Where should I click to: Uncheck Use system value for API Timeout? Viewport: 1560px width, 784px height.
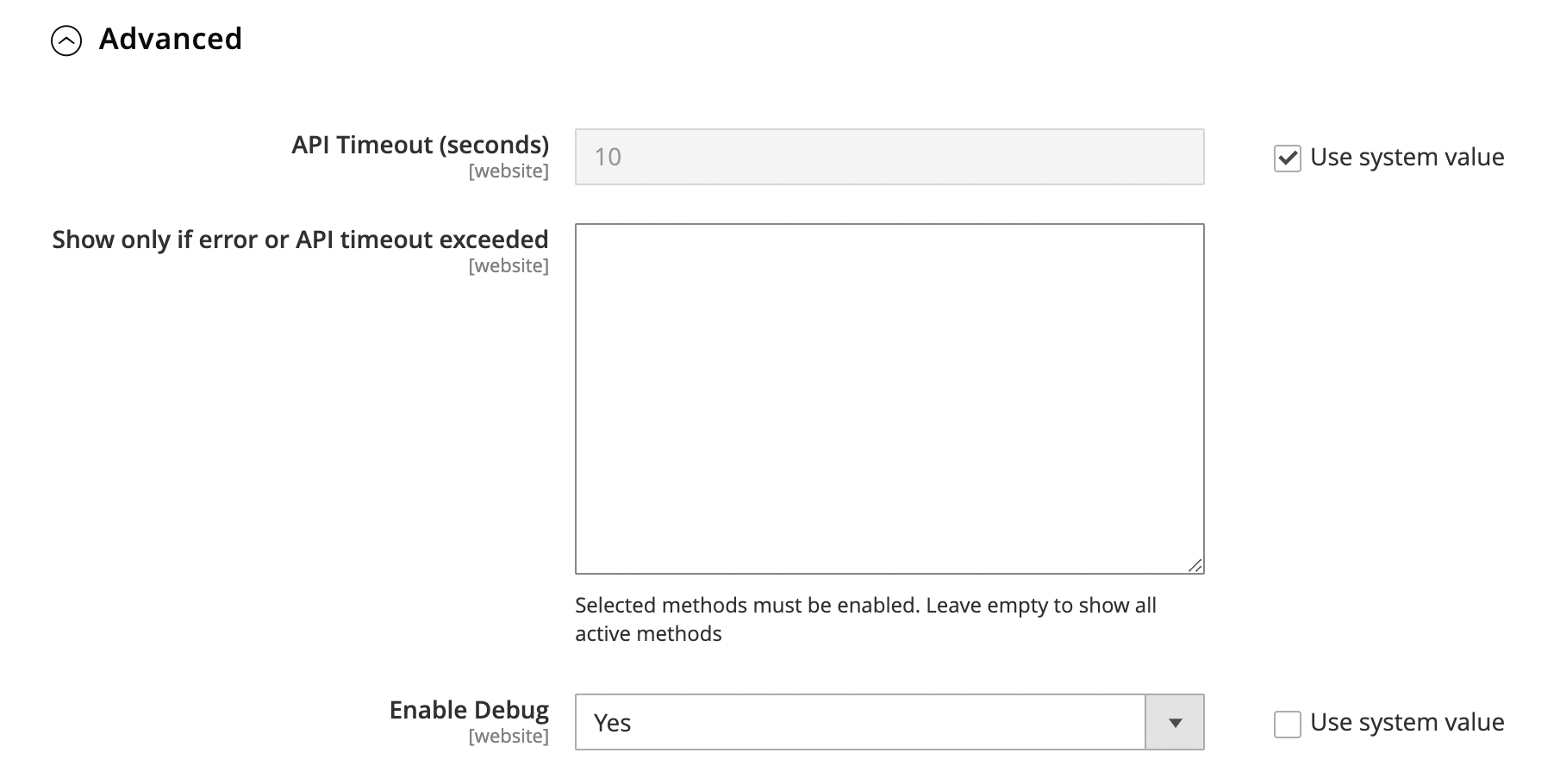click(1287, 158)
